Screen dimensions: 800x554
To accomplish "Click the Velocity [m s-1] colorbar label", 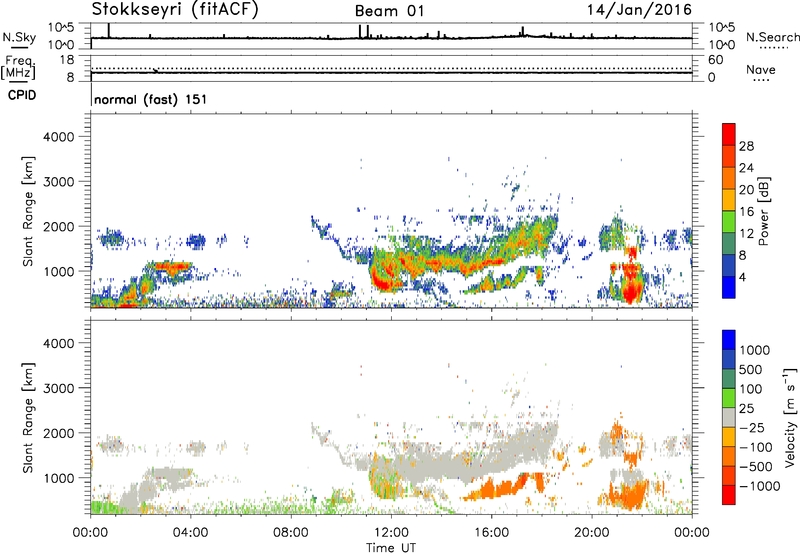I will click(790, 417).
